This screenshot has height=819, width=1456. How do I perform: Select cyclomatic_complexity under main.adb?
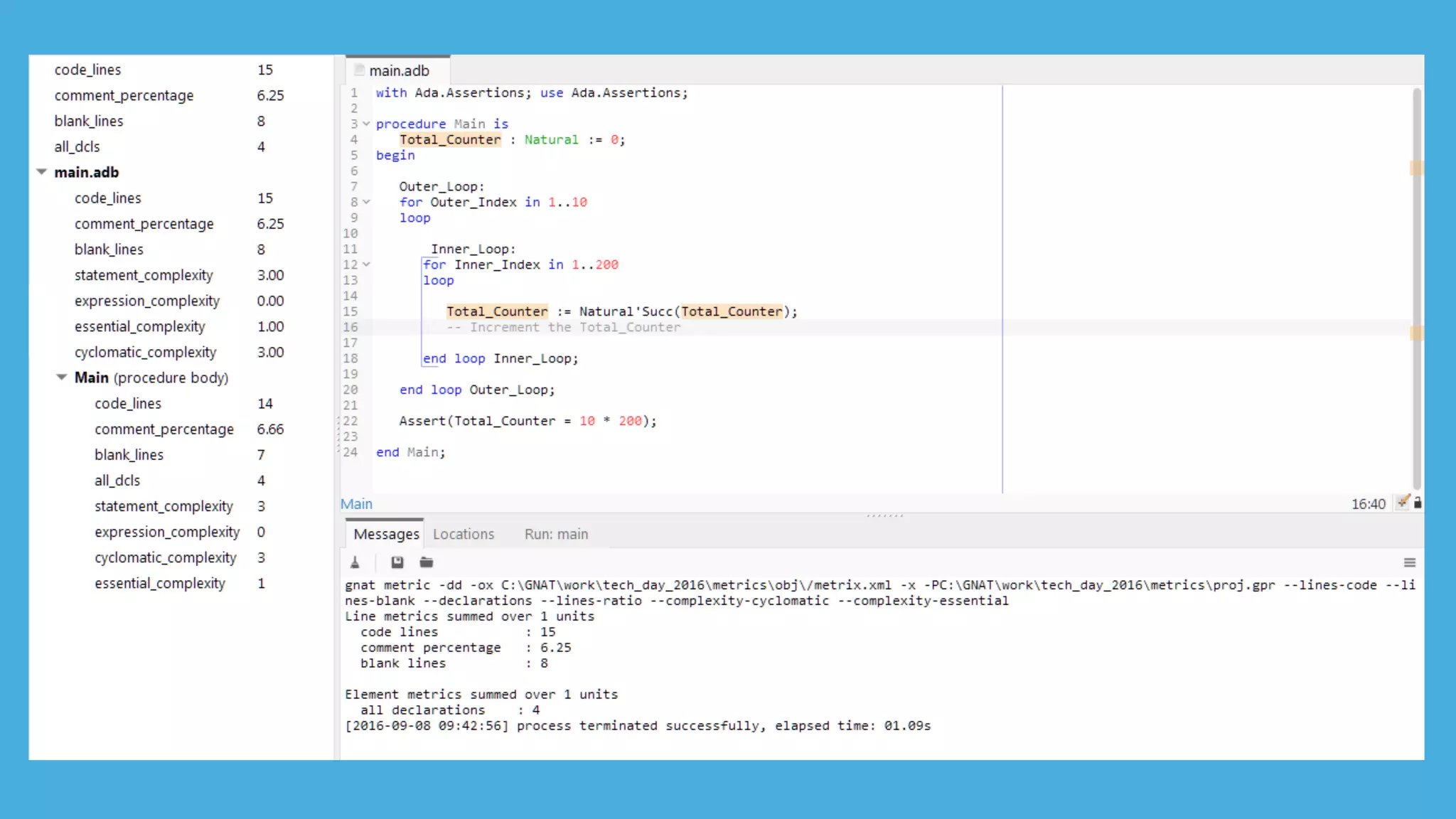145,352
